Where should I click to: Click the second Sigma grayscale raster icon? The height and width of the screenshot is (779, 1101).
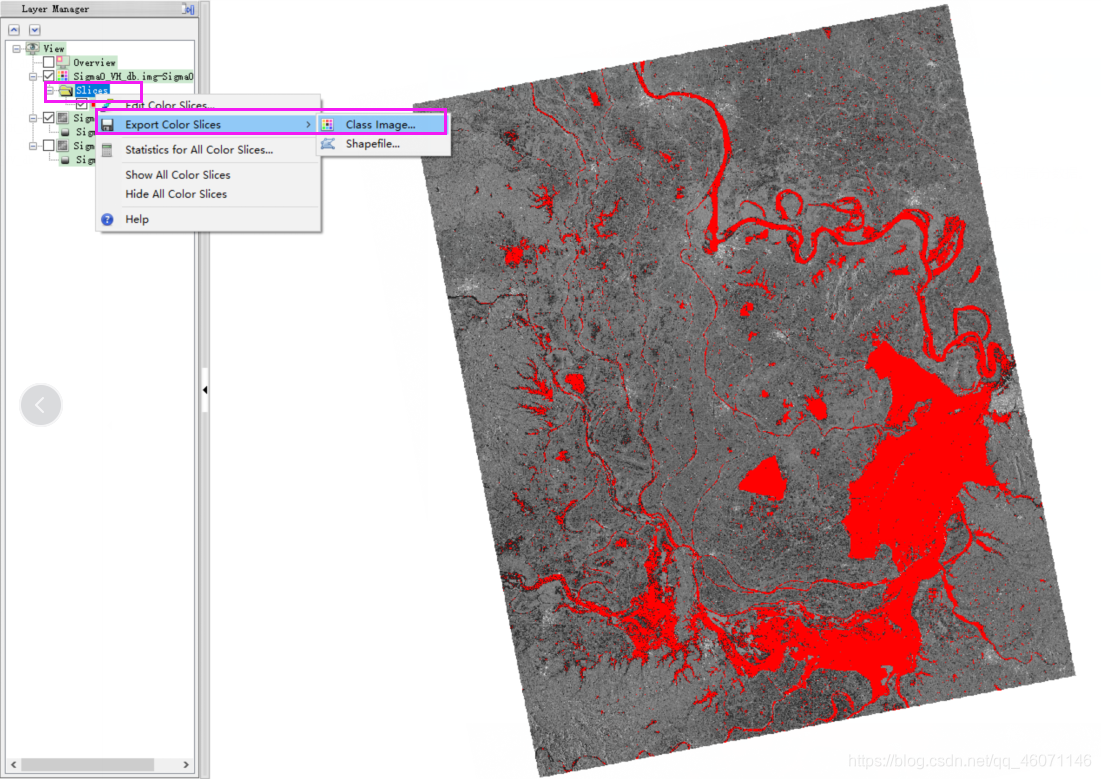point(63,117)
